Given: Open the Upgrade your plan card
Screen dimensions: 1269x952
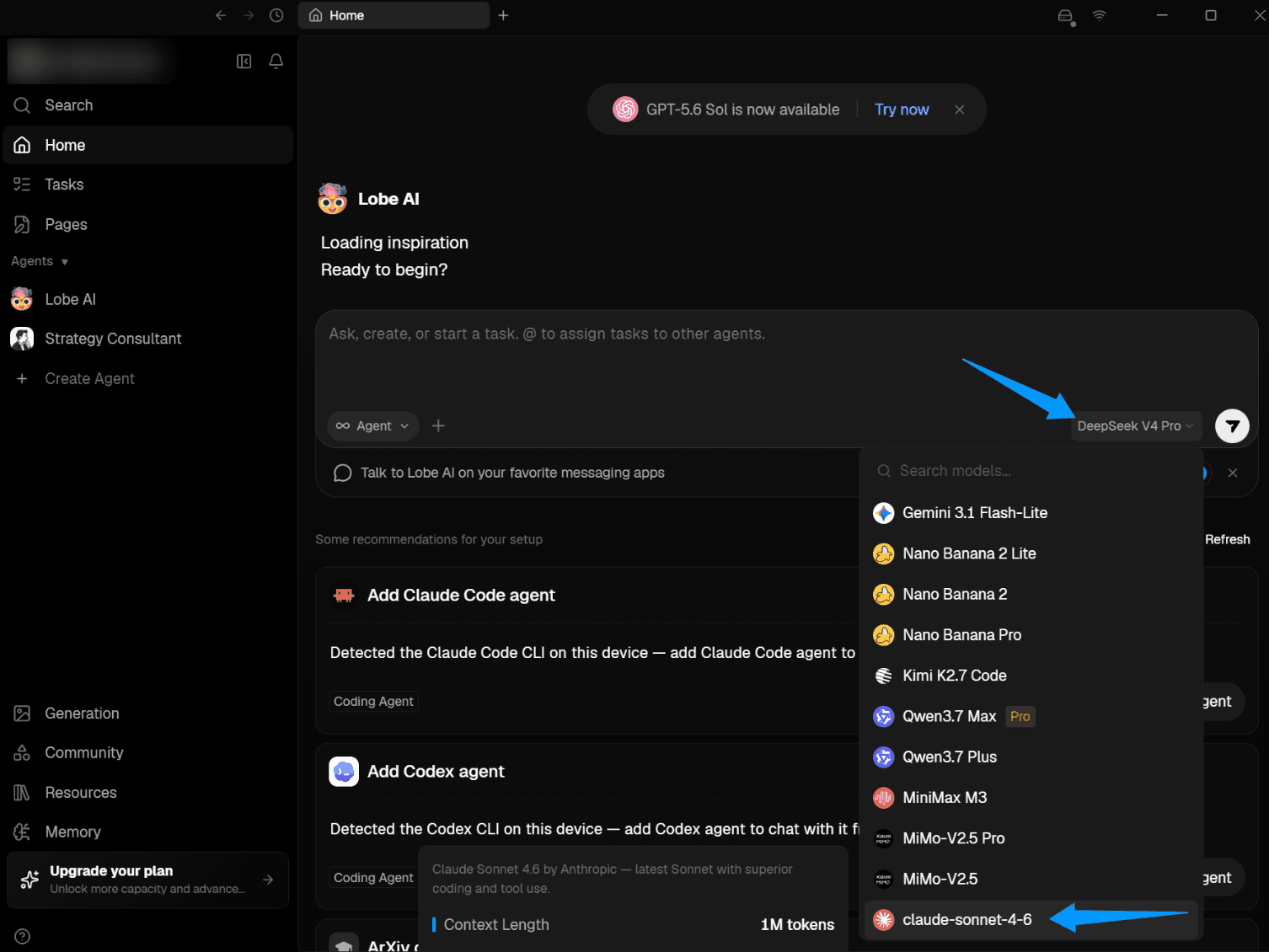Looking at the screenshot, I should [x=148, y=880].
